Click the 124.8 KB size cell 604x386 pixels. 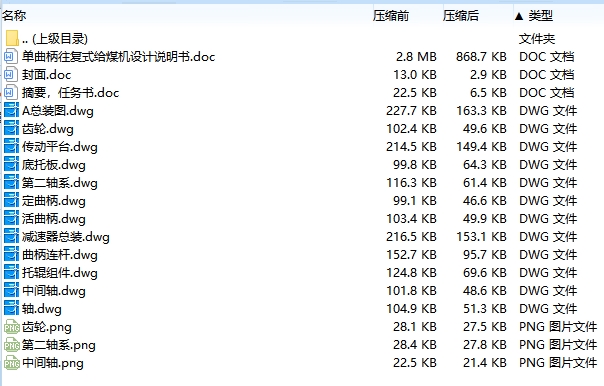[x=411, y=273]
